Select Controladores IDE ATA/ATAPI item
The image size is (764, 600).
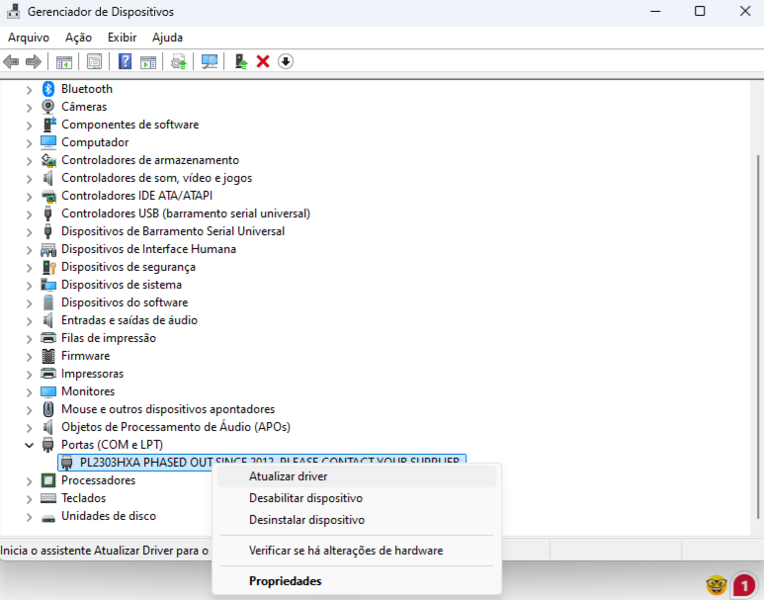137,195
